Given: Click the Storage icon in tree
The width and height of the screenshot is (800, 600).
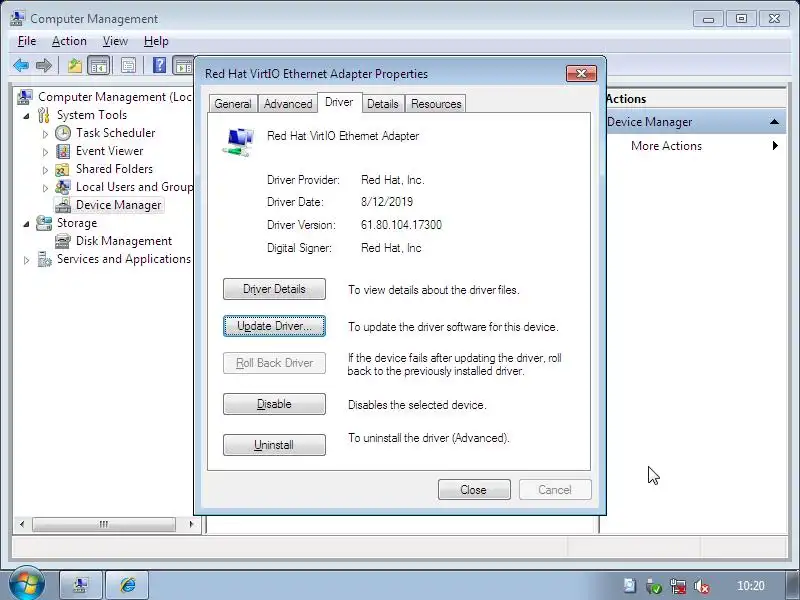Looking at the screenshot, I should (44, 223).
